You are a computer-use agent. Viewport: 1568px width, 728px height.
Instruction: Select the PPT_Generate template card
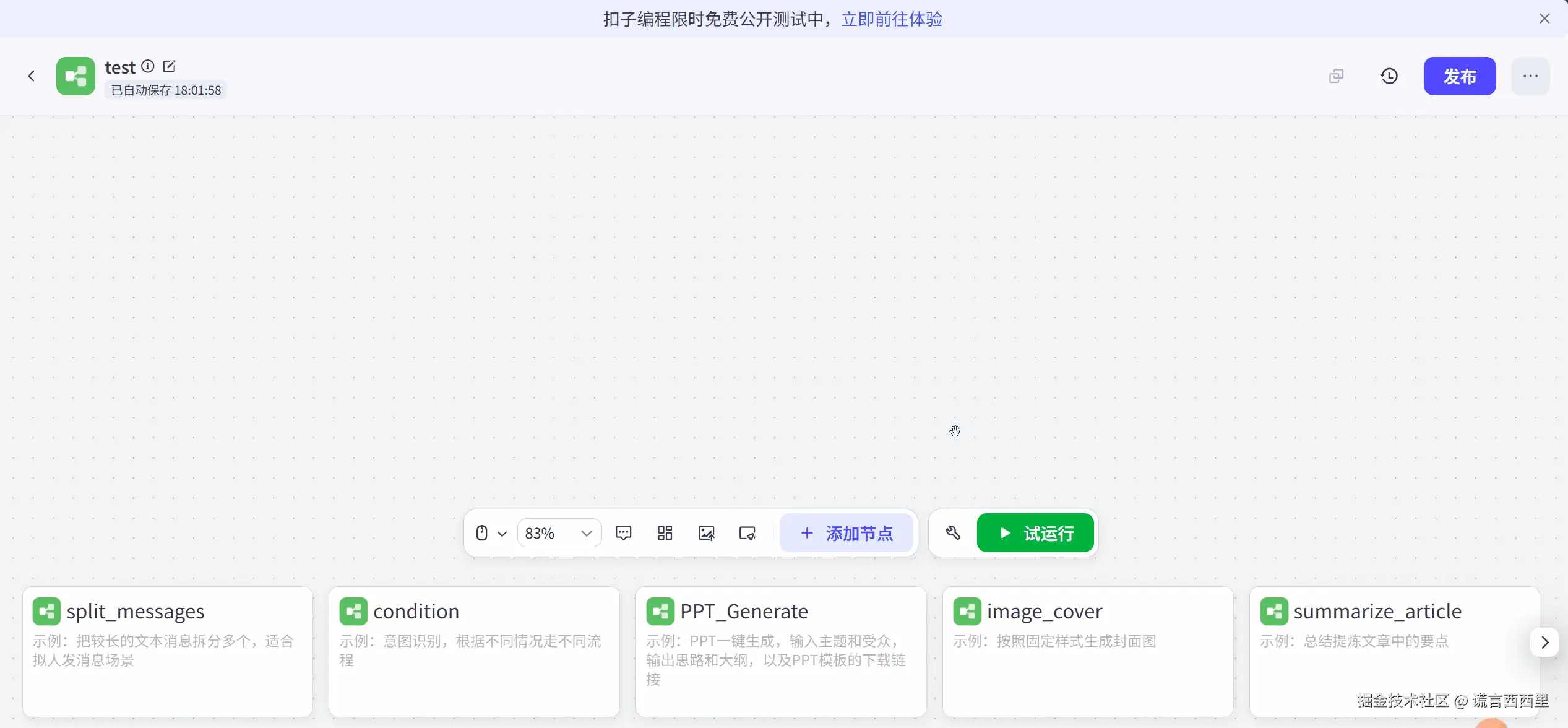(x=780, y=650)
